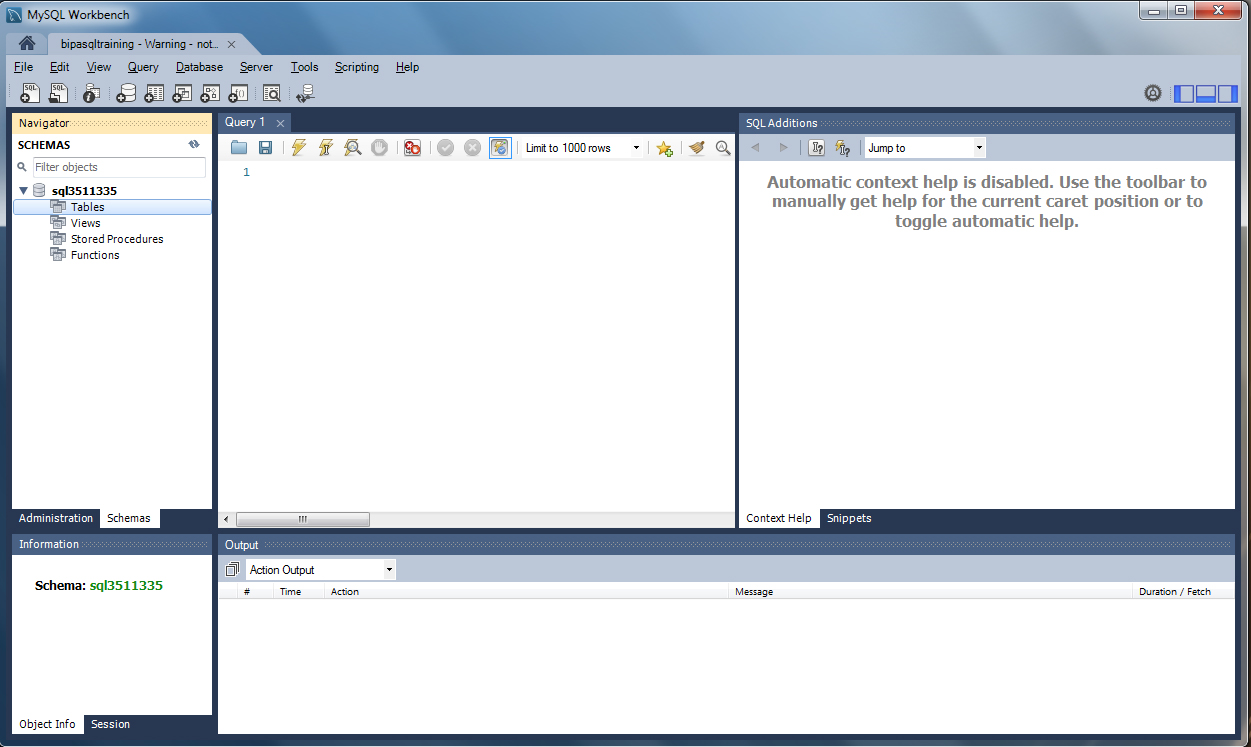Create a new schema icon

[x=126, y=92]
